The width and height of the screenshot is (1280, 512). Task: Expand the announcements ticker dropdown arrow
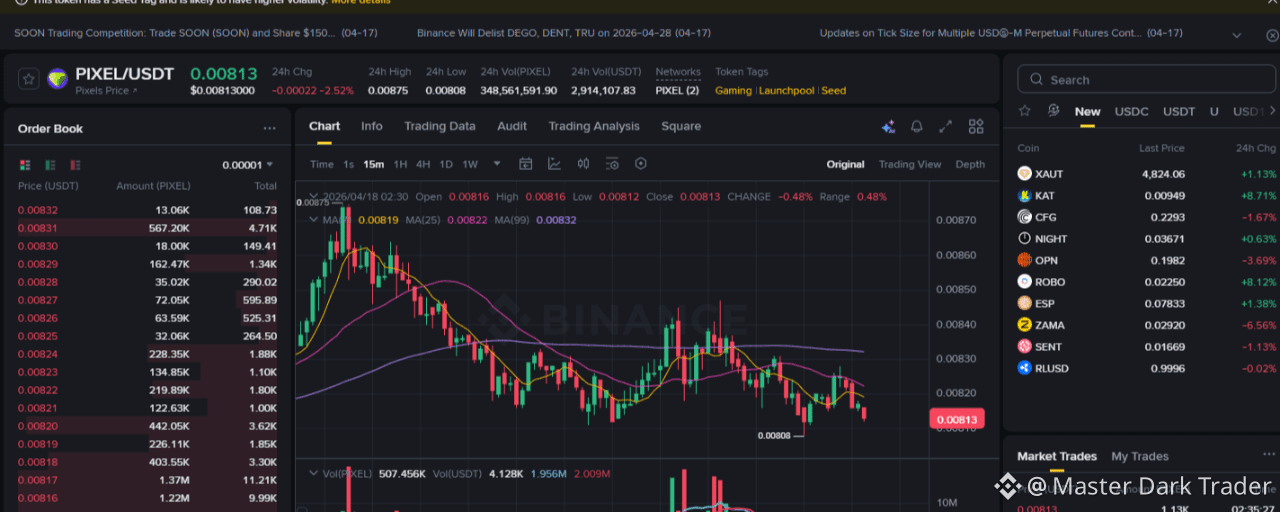pos(1237,34)
